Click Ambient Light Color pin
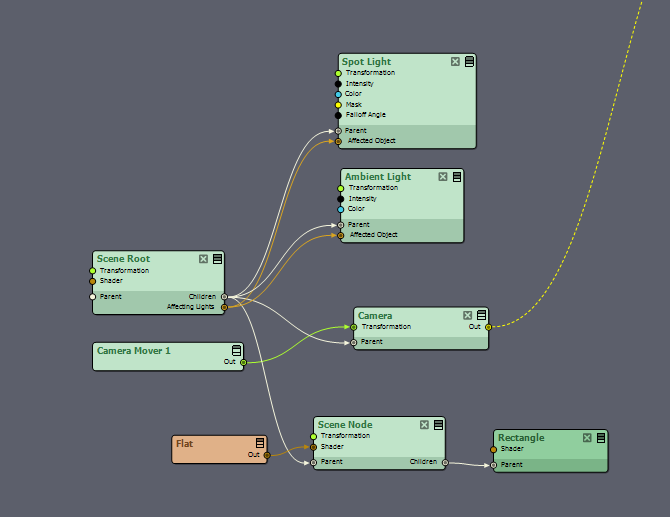The image size is (670, 517). (341, 209)
